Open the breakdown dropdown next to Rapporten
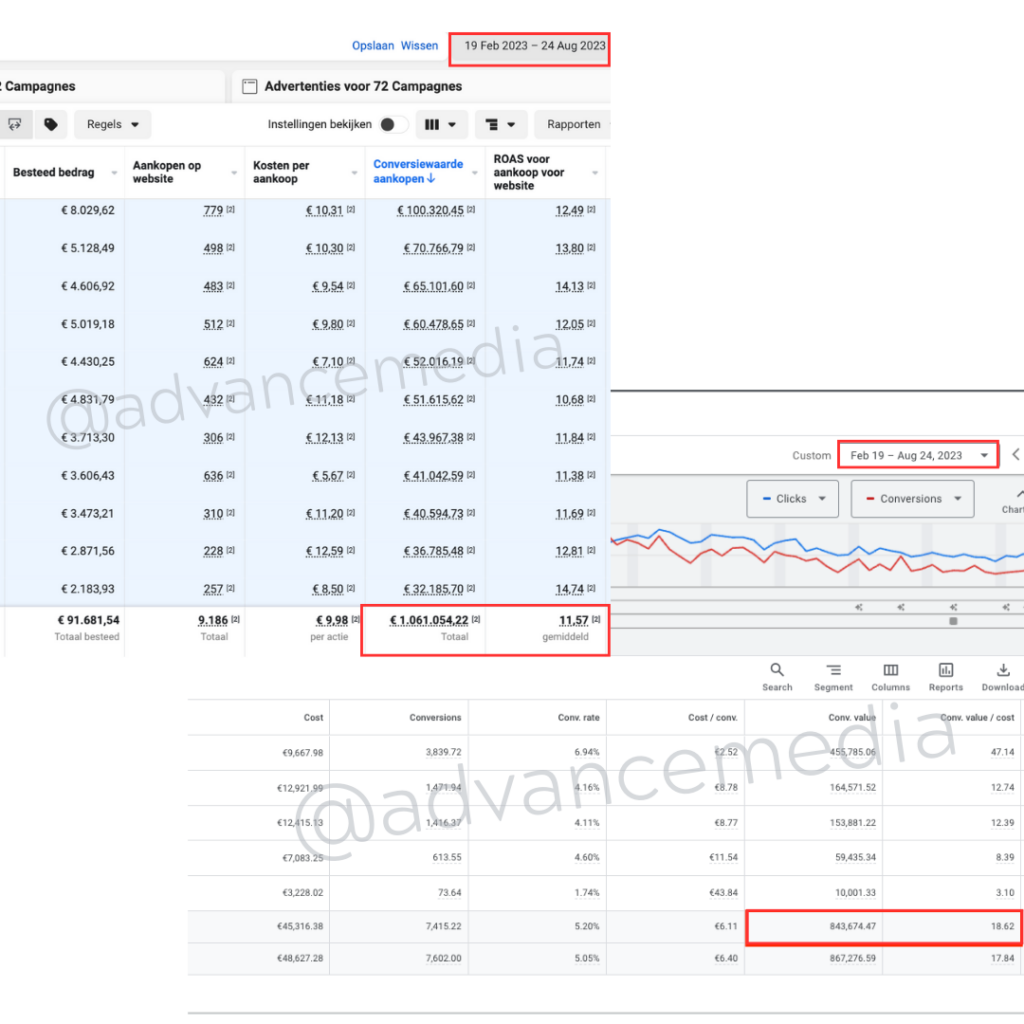1024x1024 pixels. [x=501, y=125]
